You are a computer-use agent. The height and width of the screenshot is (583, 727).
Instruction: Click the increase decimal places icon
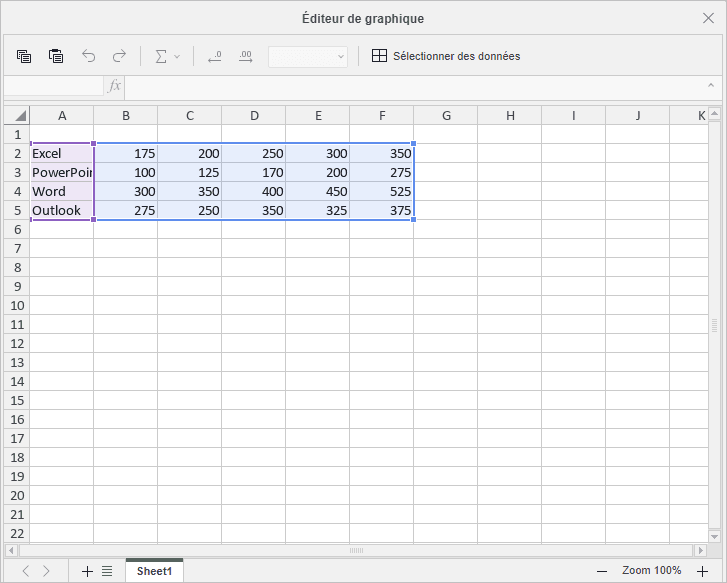point(245,56)
